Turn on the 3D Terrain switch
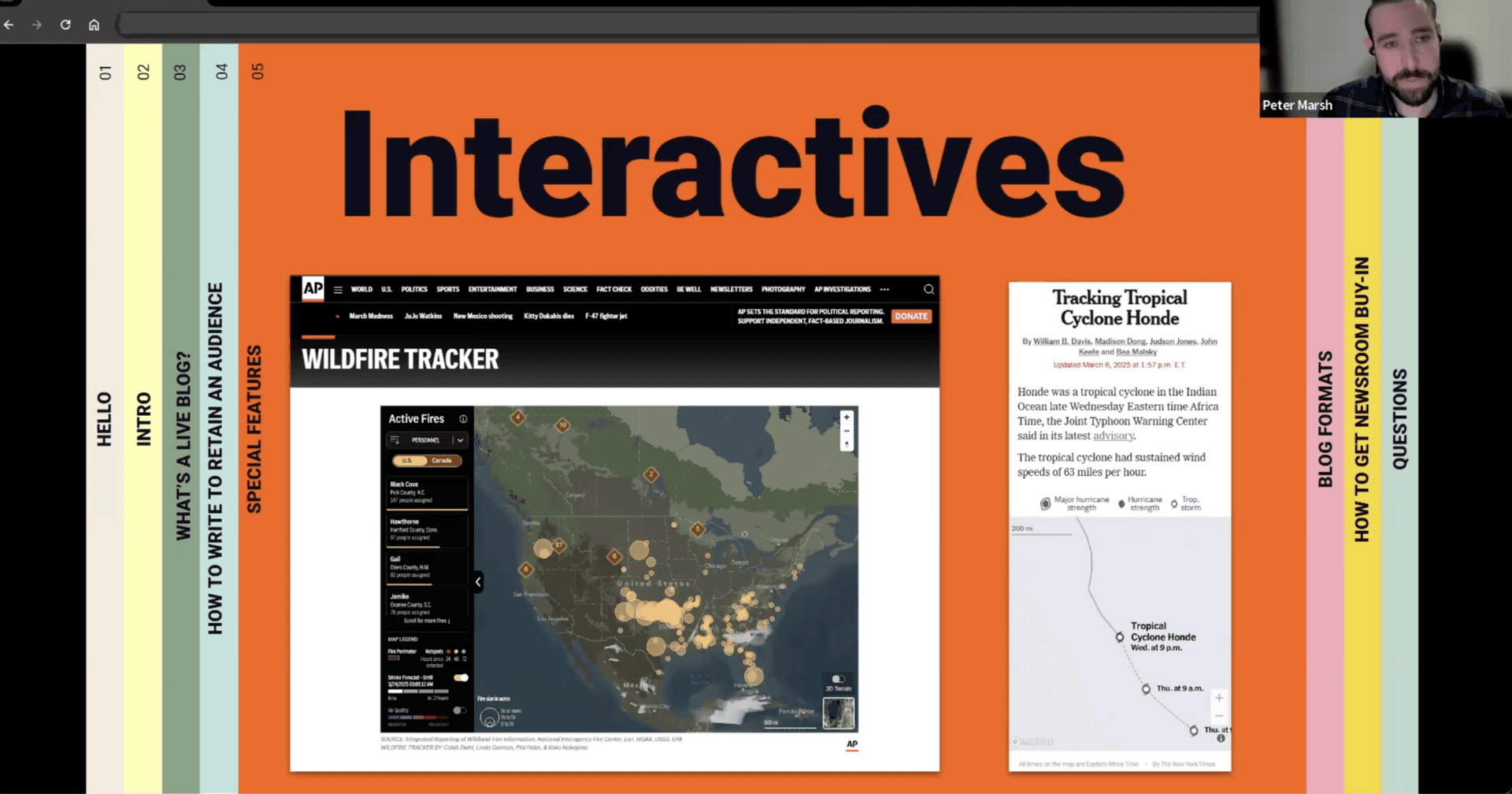Viewport: 1512px width, 794px height. [x=838, y=679]
